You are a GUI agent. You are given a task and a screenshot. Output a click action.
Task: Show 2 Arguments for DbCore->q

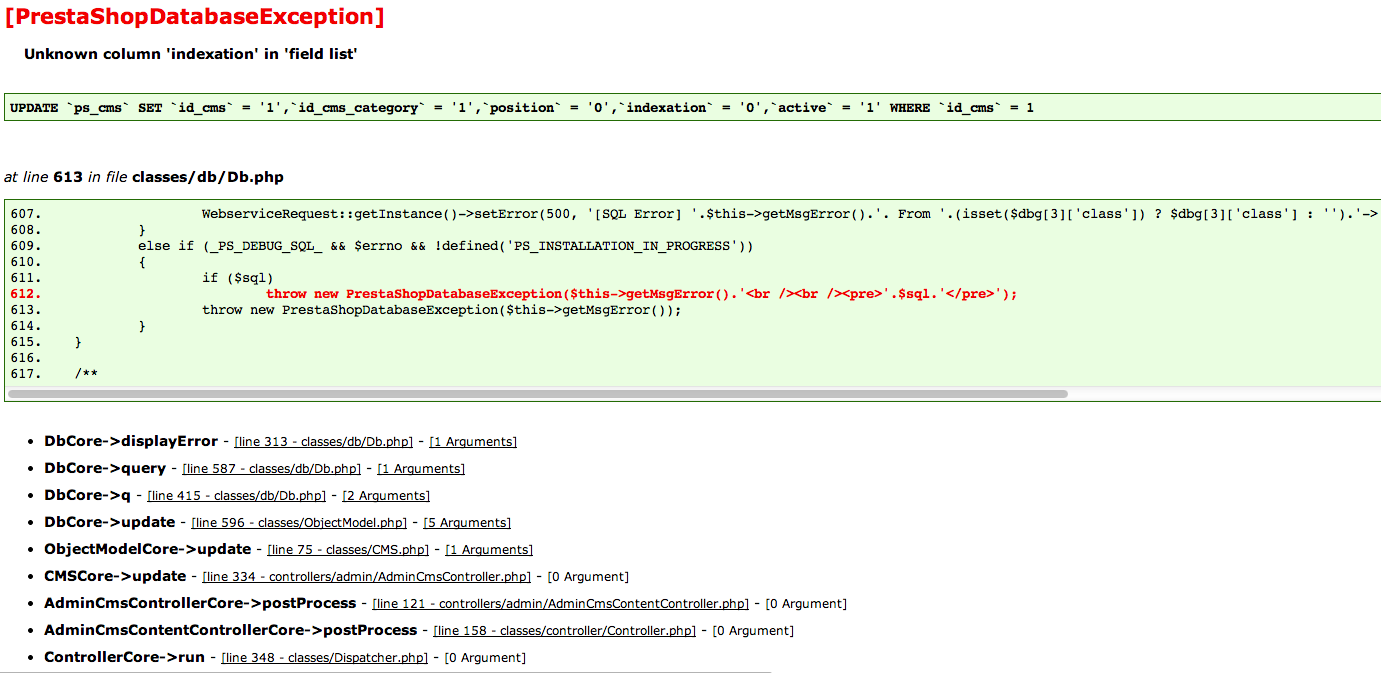coord(386,495)
